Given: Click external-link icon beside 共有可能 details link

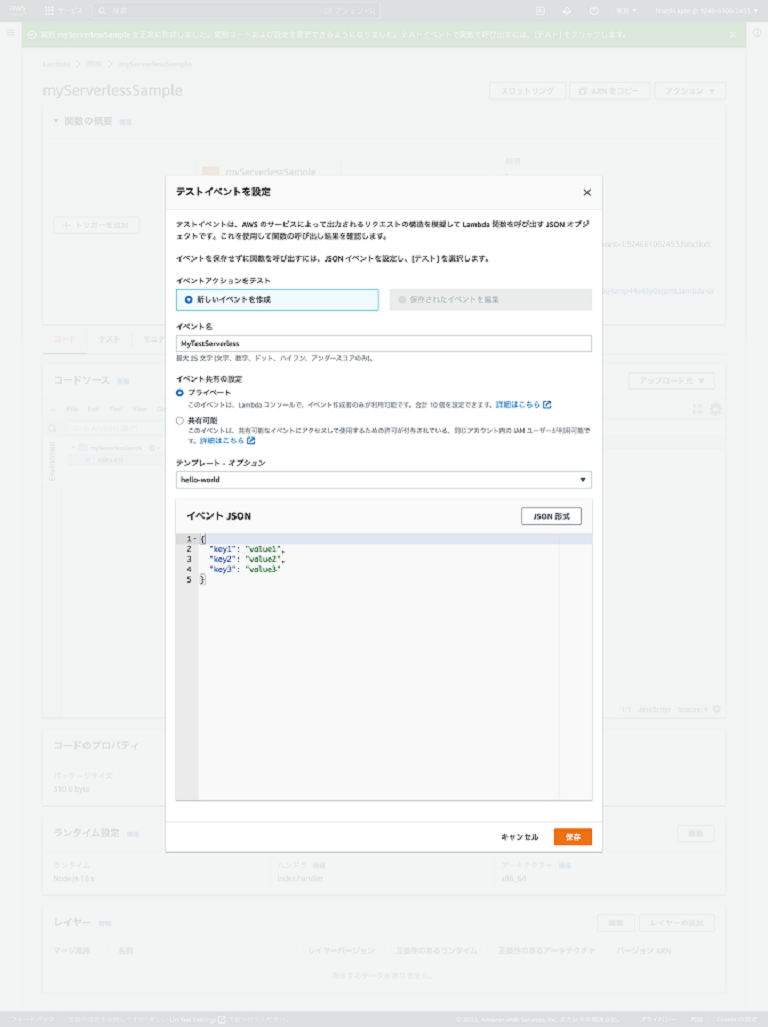Looking at the screenshot, I should tap(251, 441).
